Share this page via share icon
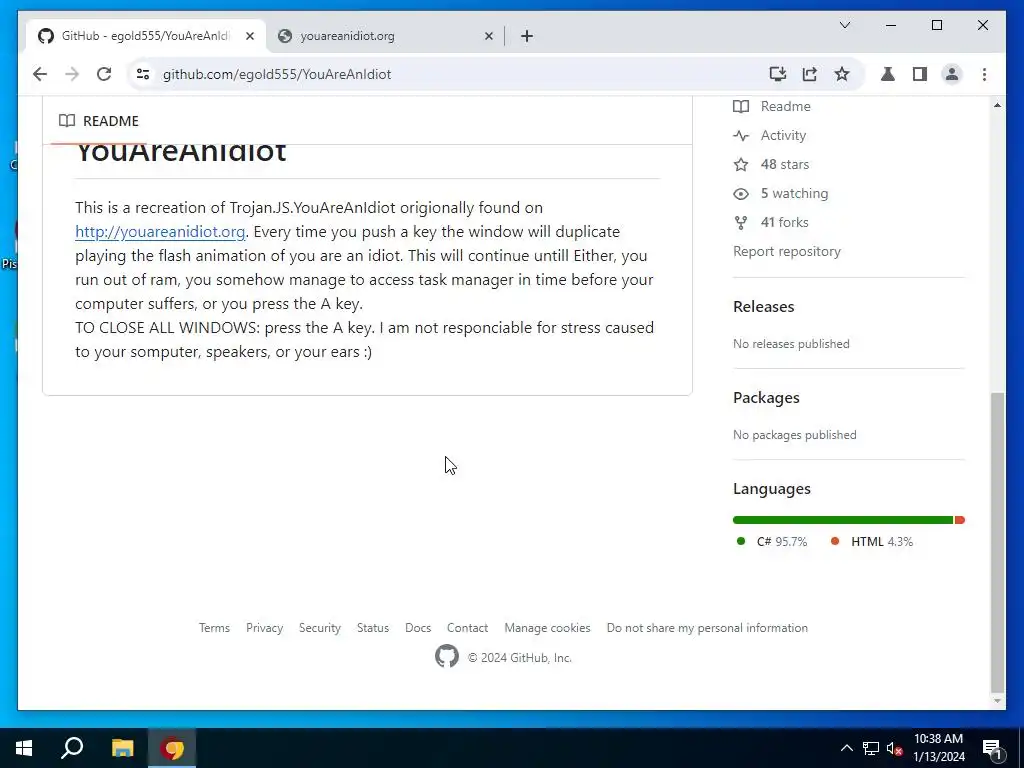This screenshot has width=1024, height=768. pyautogui.click(x=810, y=74)
